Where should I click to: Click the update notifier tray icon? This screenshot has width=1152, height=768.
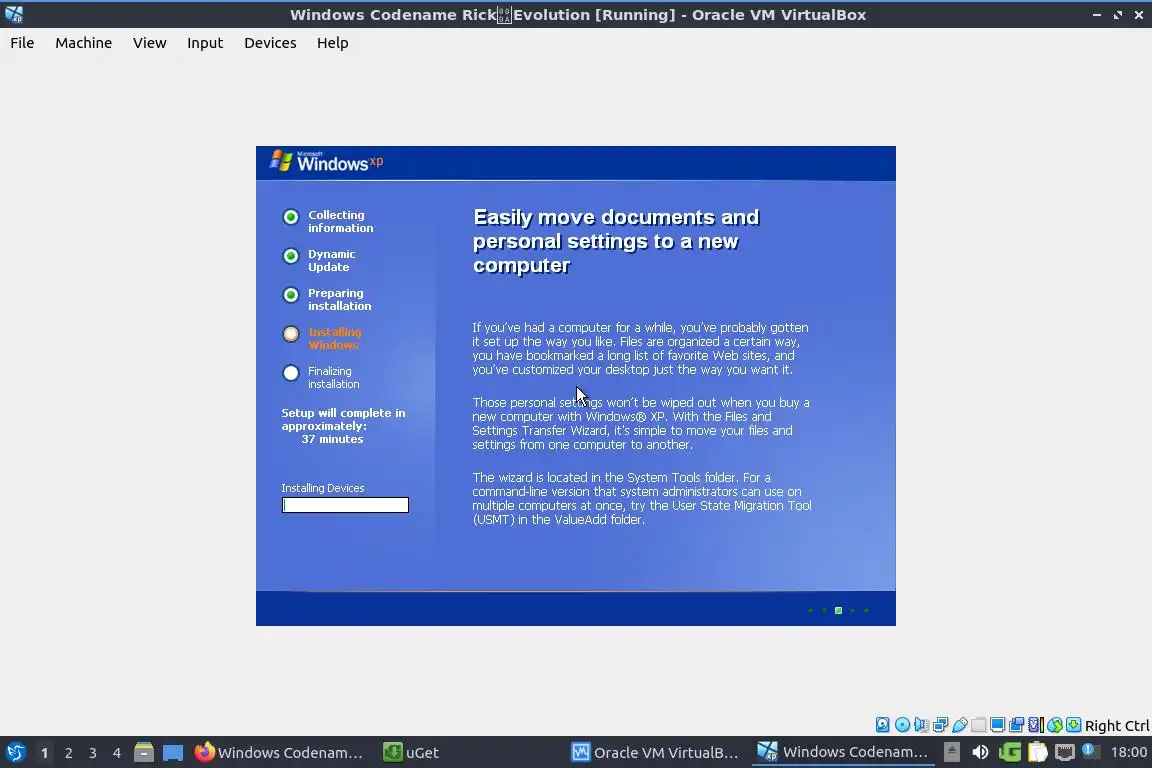[1091, 751]
